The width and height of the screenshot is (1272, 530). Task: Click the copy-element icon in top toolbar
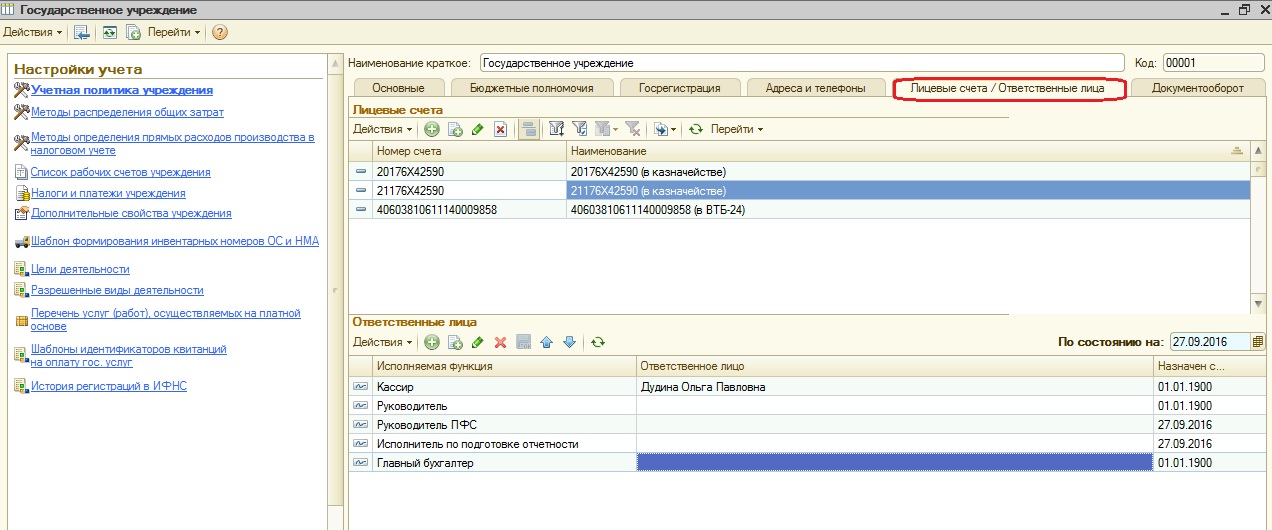coord(133,32)
